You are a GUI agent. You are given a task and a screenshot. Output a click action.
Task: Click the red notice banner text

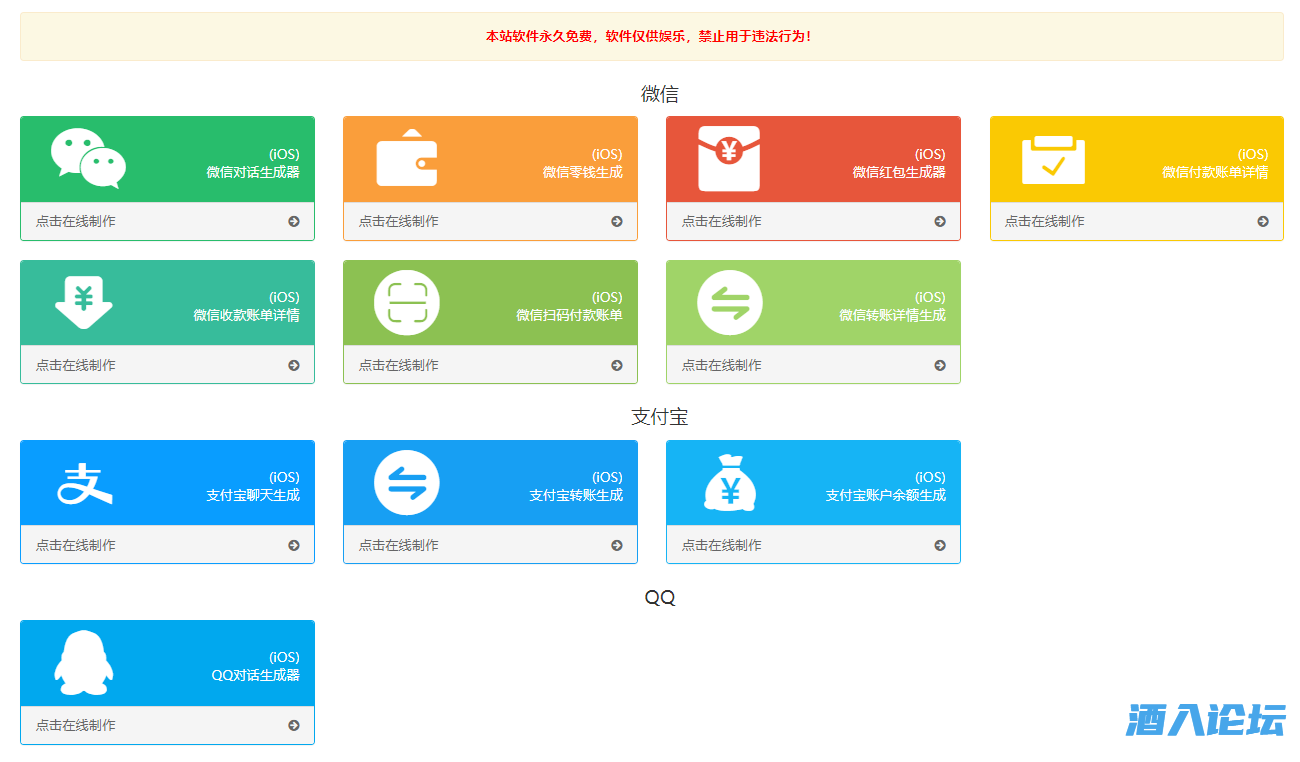click(650, 37)
